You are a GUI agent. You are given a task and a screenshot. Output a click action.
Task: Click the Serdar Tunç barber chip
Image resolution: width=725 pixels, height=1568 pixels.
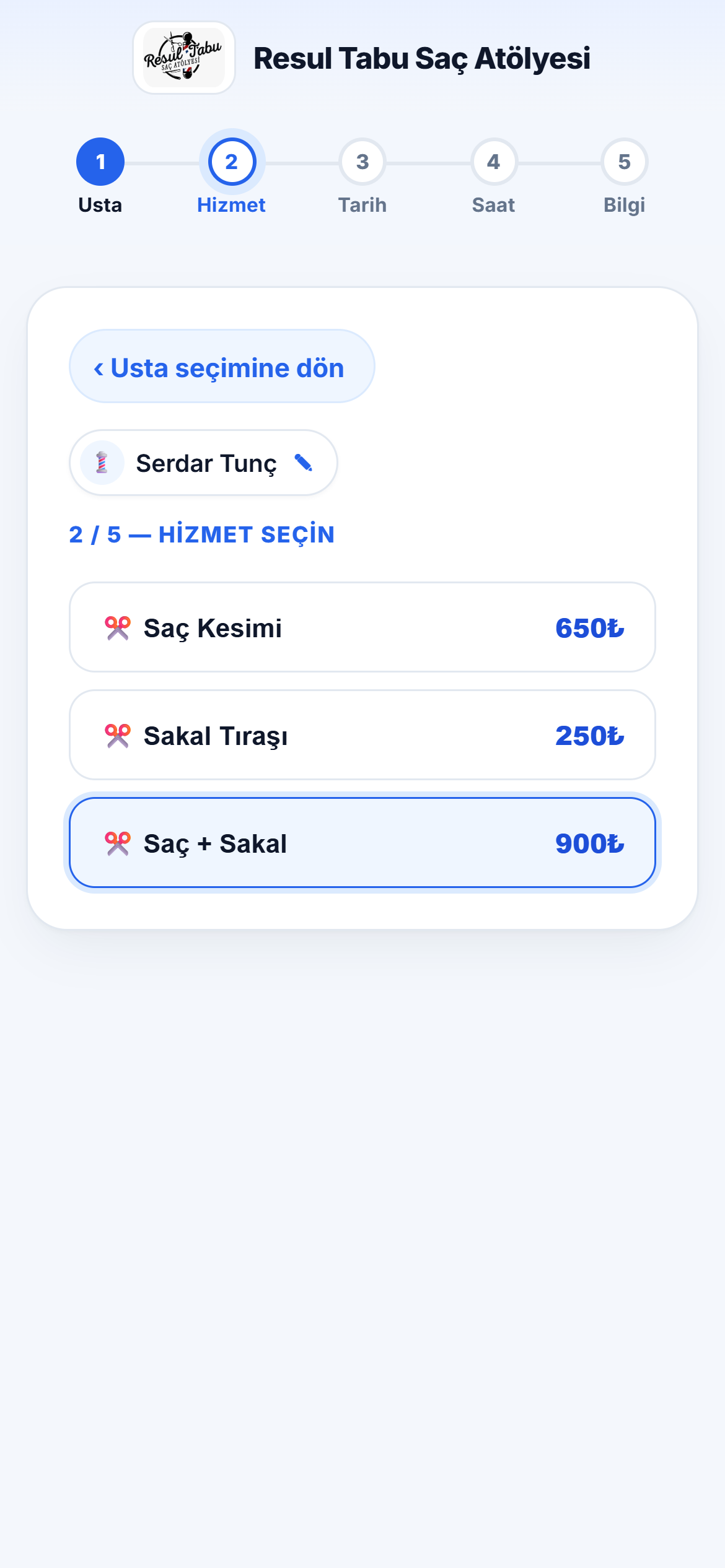203,463
